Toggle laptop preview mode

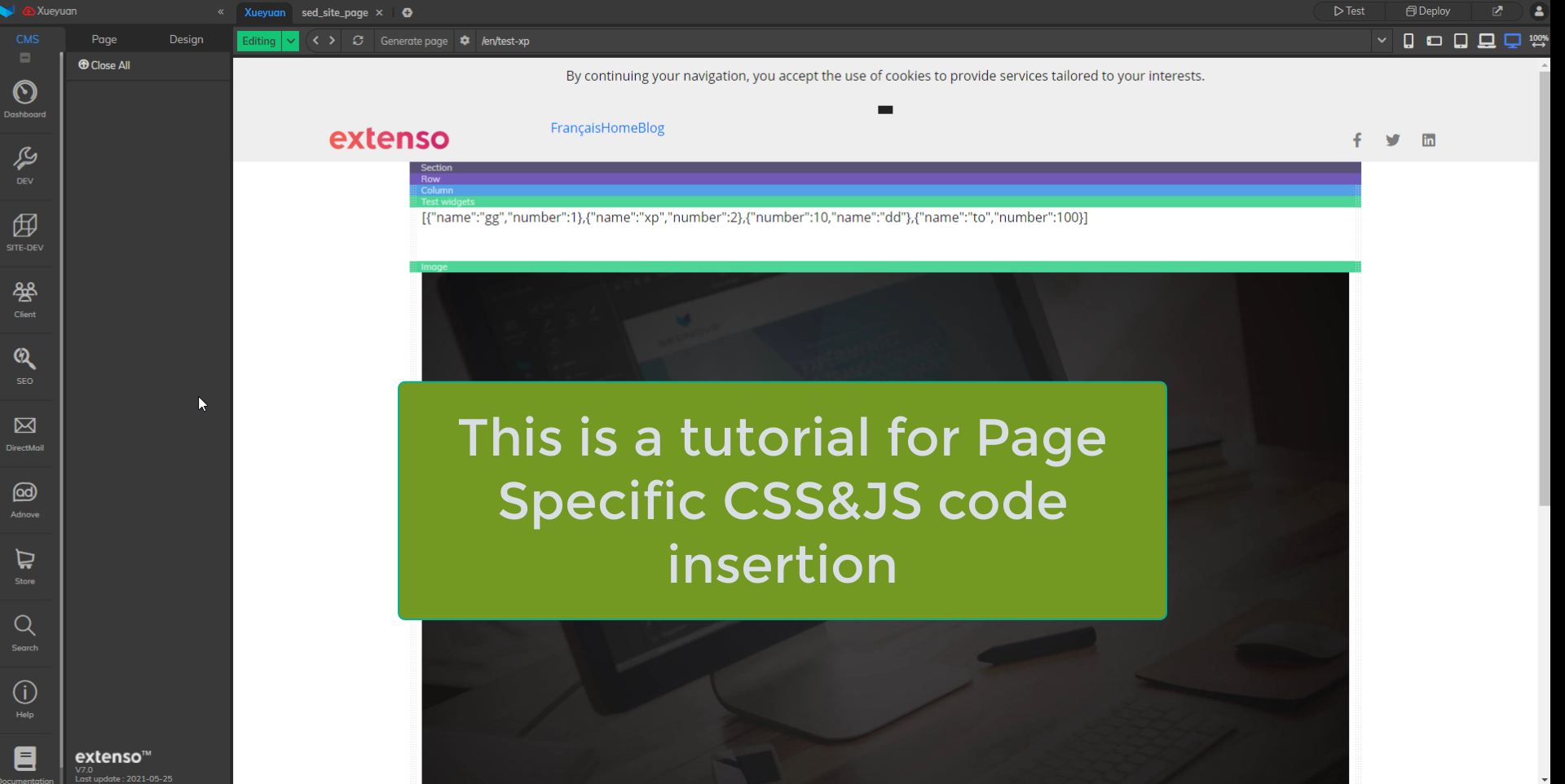pyautogui.click(x=1487, y=40)
